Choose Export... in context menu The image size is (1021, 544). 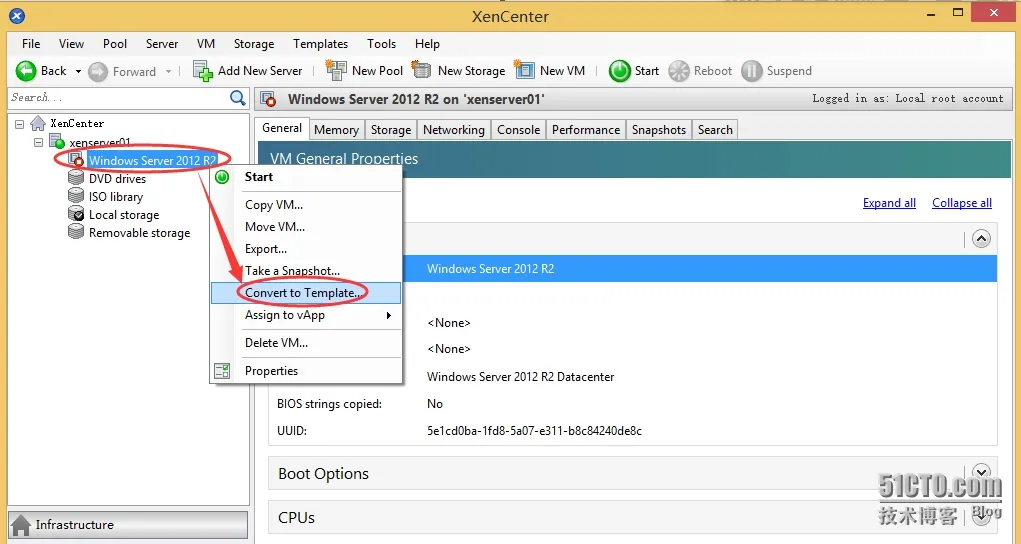(x=305, y=249)
